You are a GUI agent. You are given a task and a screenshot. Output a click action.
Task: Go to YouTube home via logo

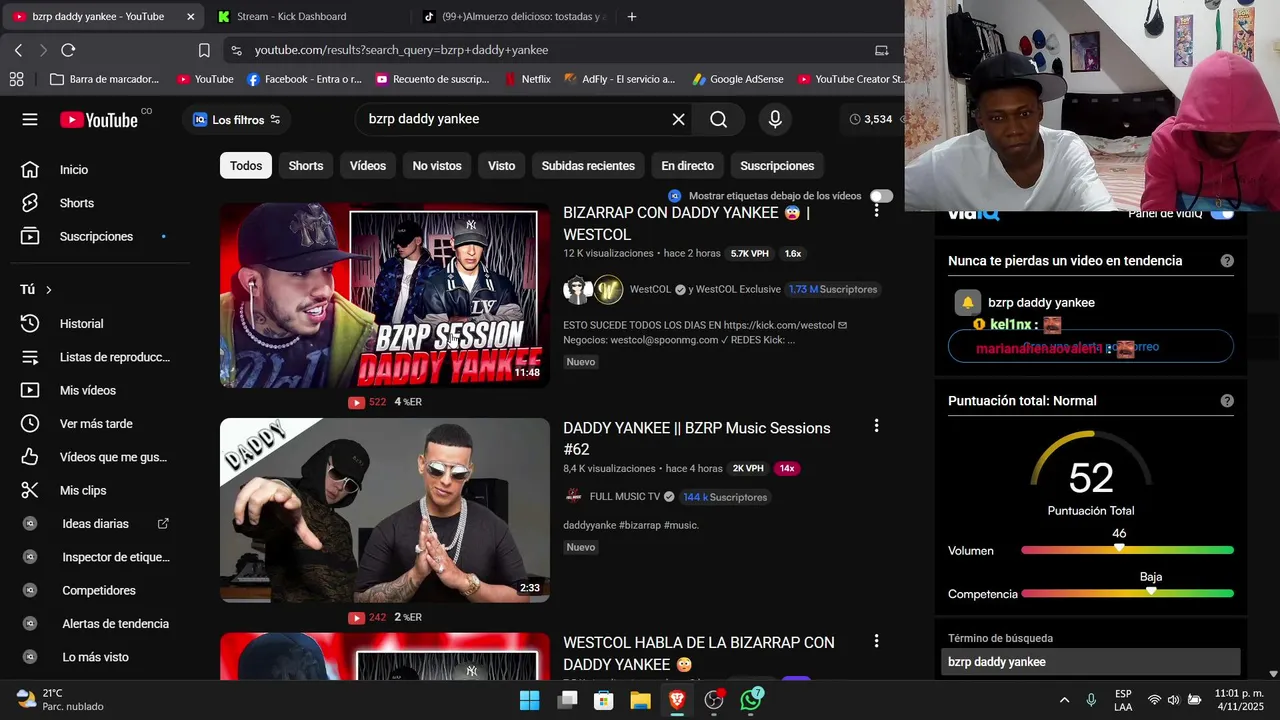pos(99,120)
